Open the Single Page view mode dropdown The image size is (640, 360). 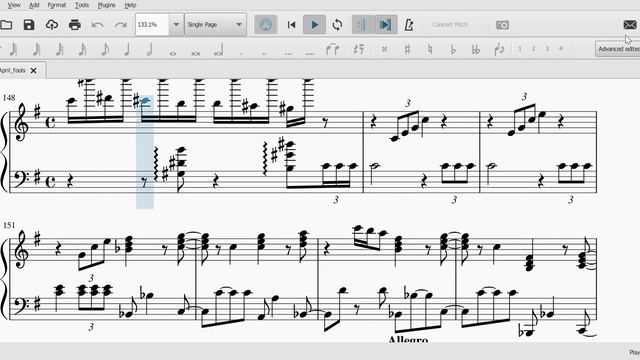(215, 25)
